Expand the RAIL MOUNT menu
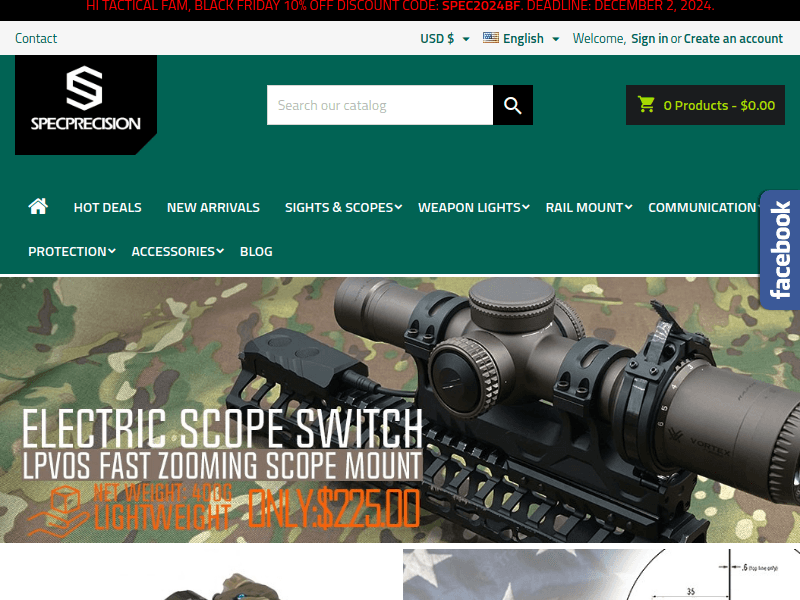 click(x=584, y=207)
